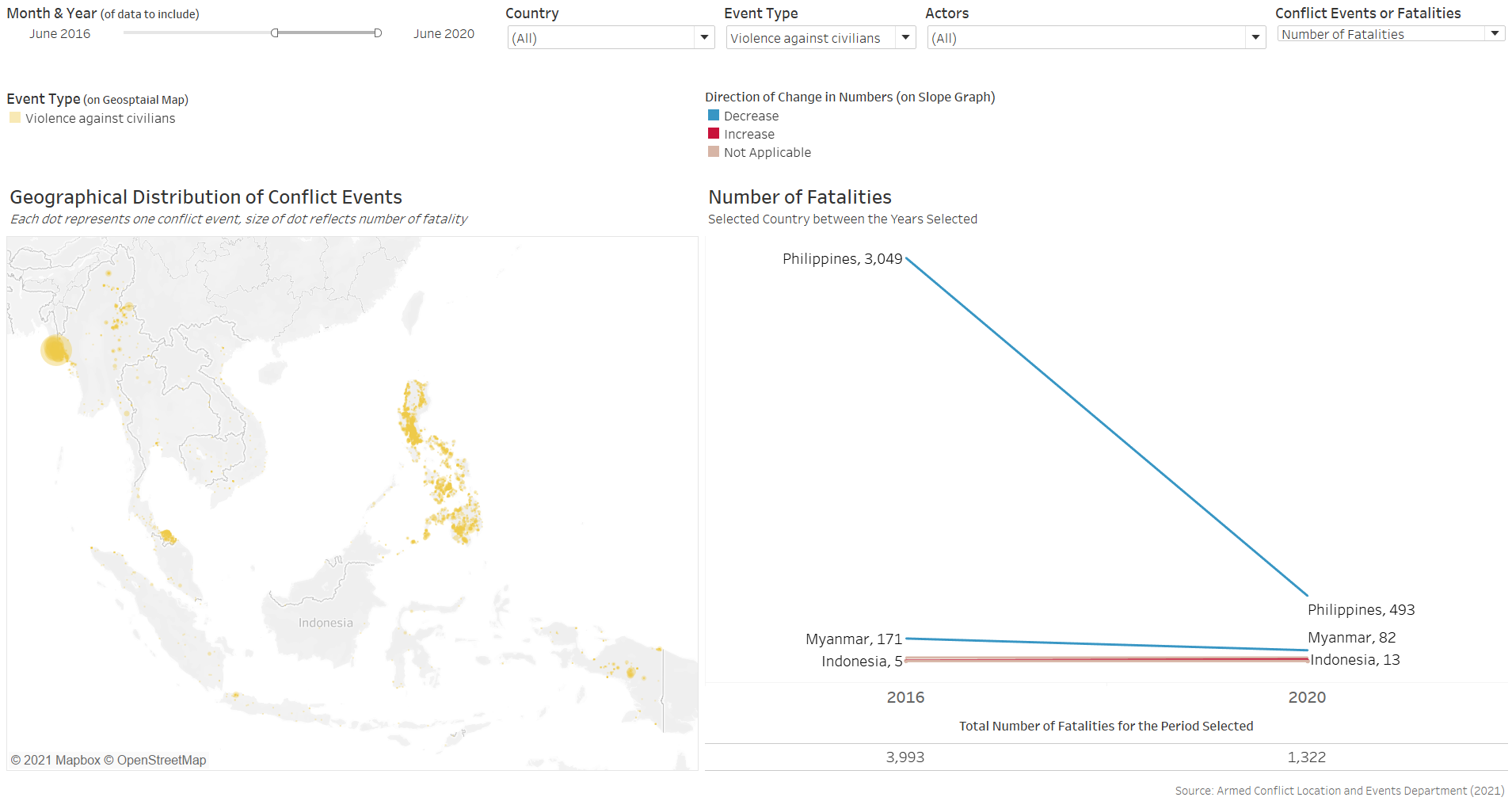
Task: Open the Country dropdown arrow
Action: 703,37
